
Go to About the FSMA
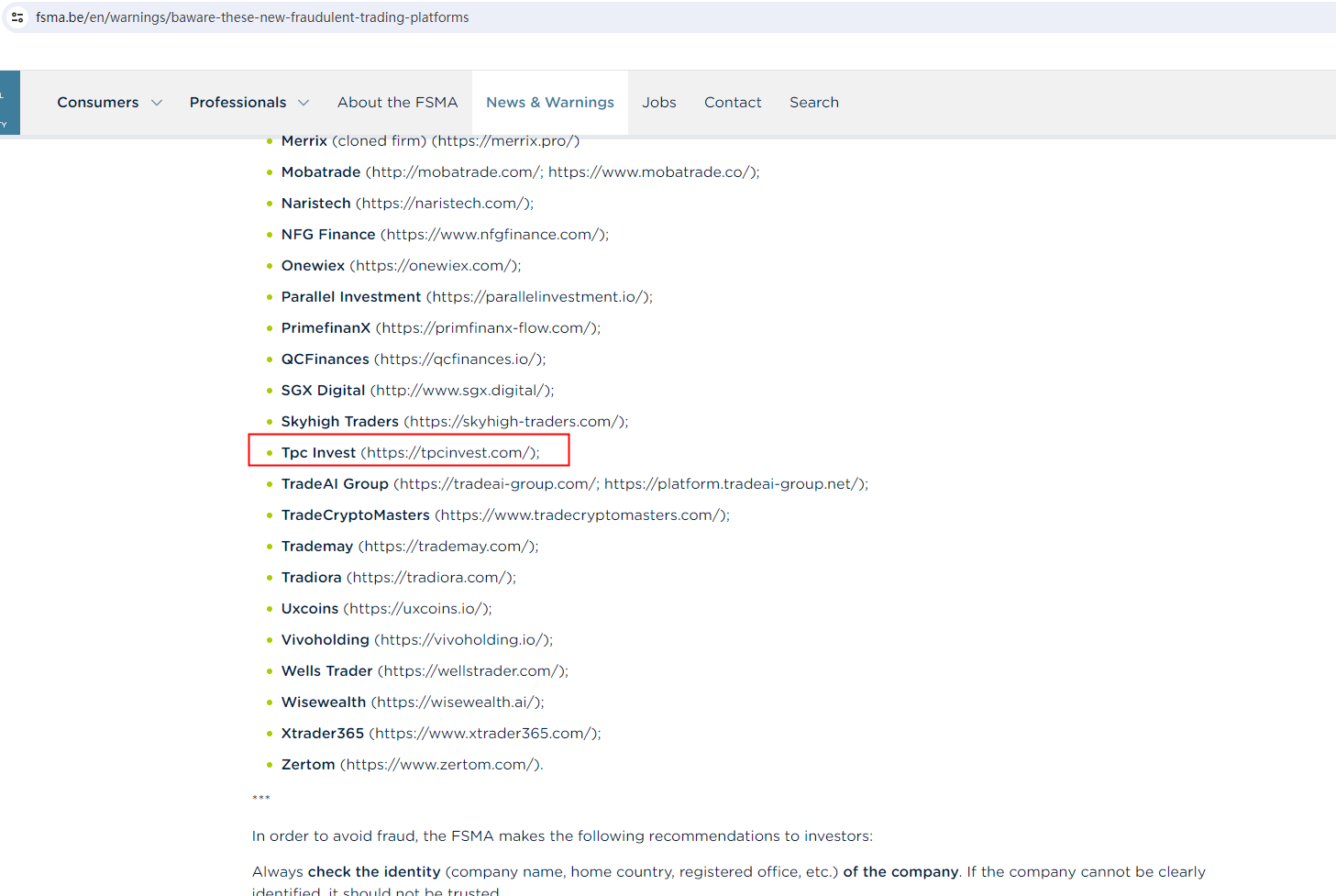(x=397, y=103)
